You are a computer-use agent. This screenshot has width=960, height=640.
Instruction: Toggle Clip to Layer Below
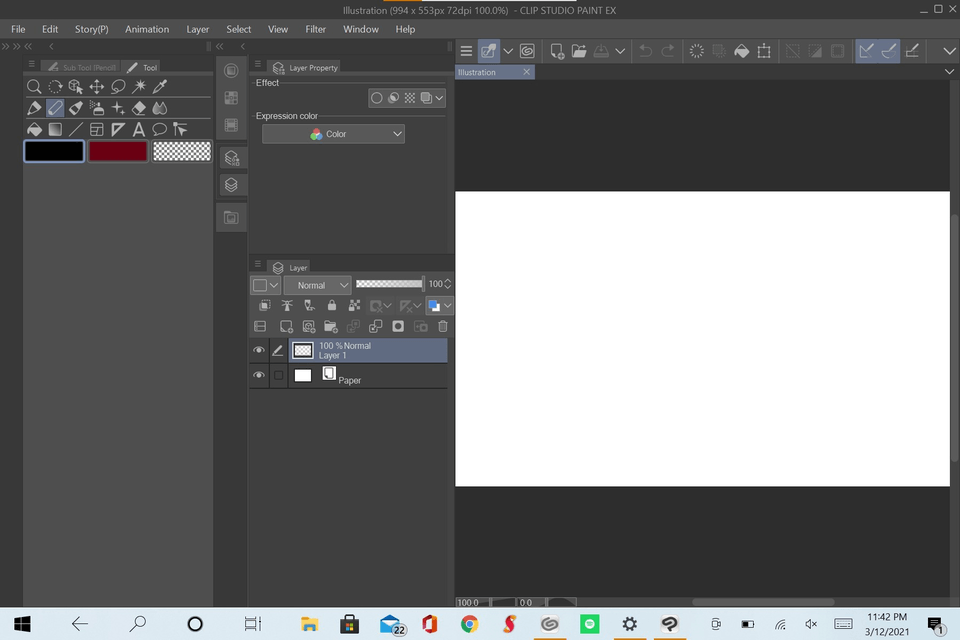pos(264,305)
